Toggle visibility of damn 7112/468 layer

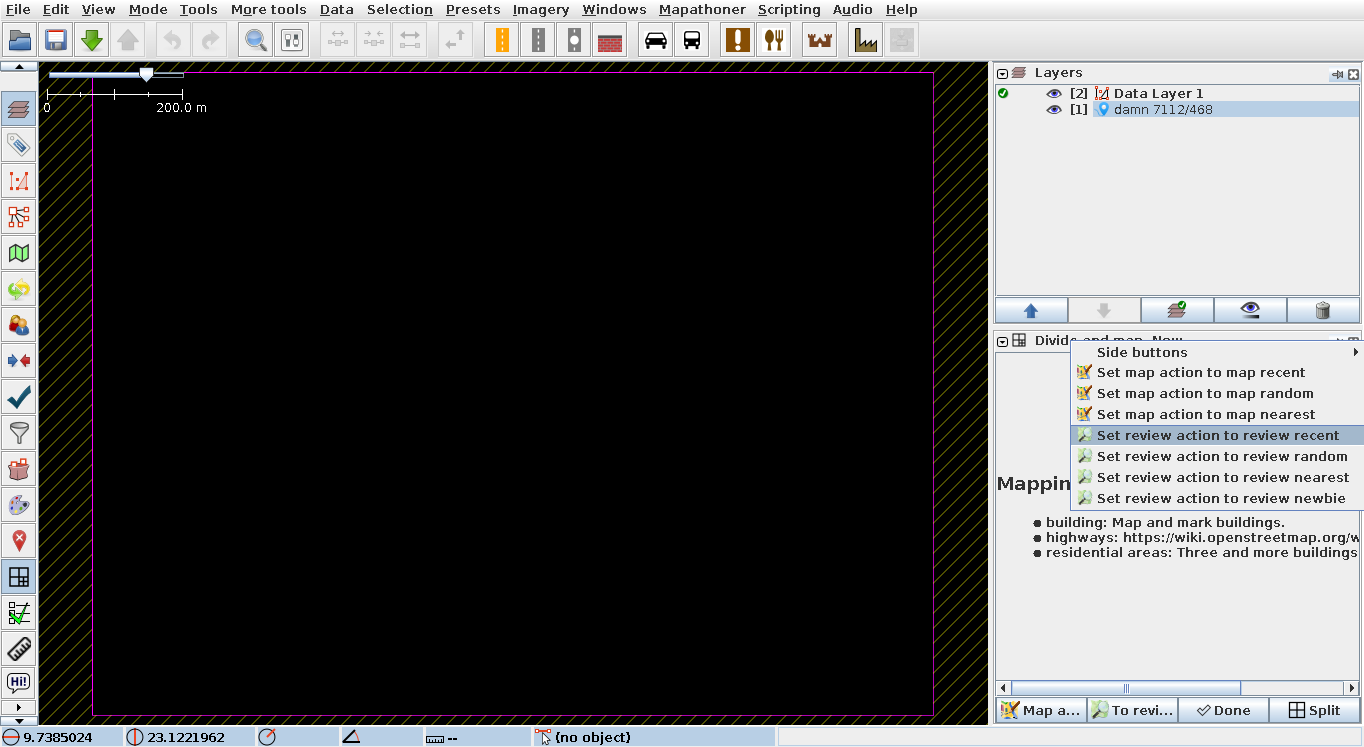(1054, 109)
